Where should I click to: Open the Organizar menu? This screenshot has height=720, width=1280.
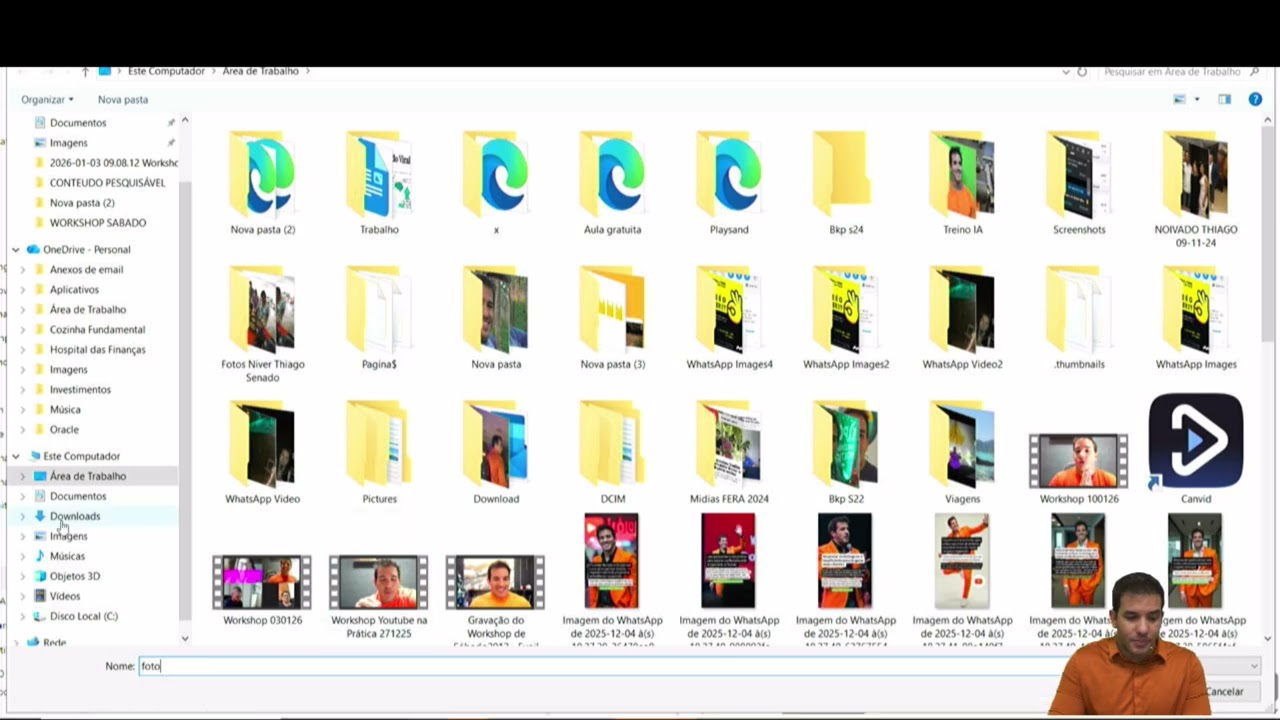(47, 99)
